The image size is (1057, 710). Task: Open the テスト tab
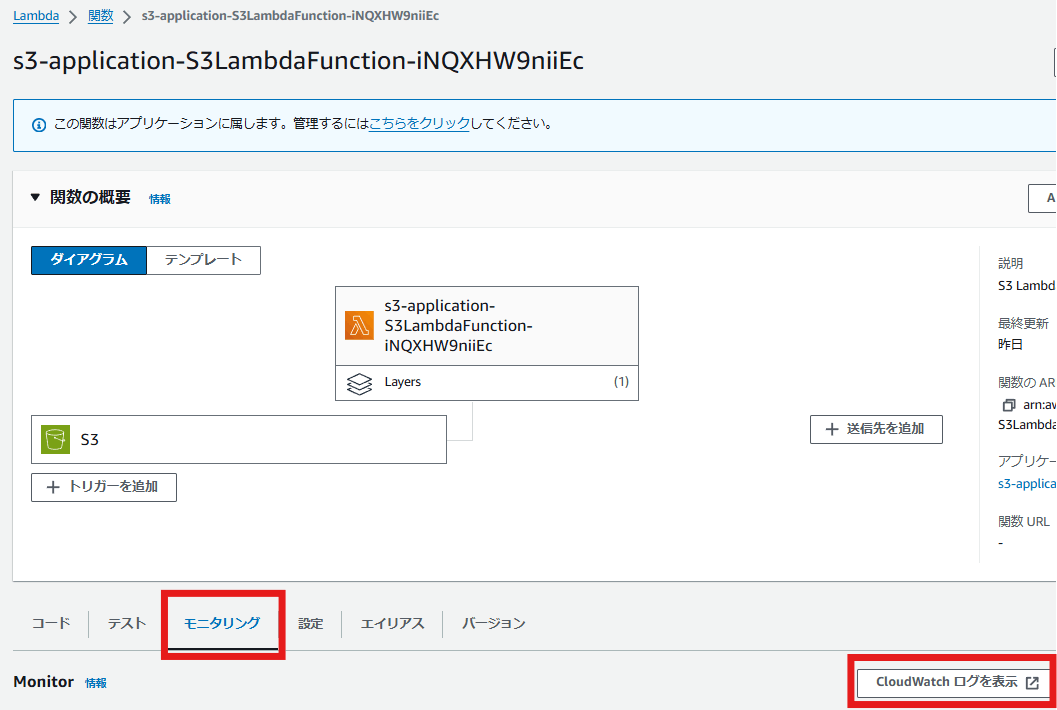(x=127, y=623)
